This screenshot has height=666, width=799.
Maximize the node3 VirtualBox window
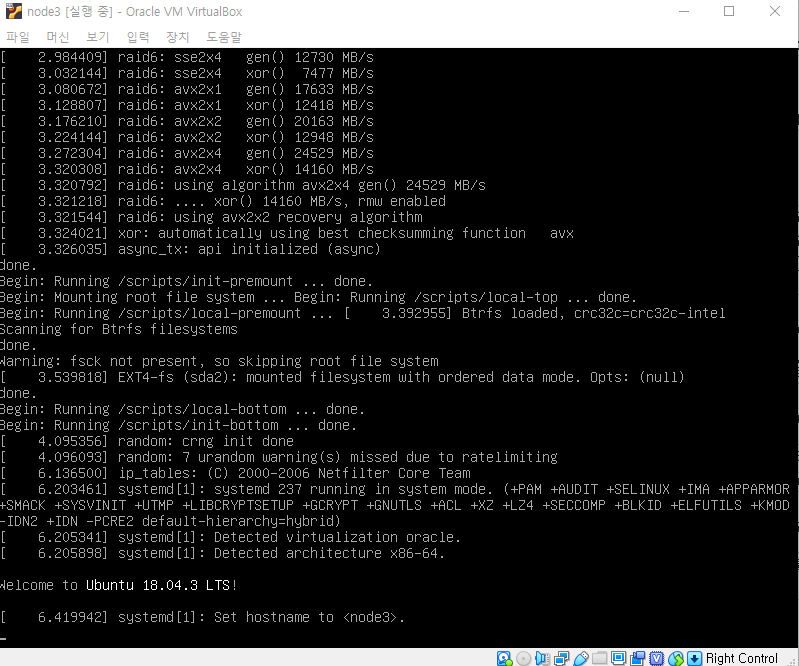pos(729,11)
